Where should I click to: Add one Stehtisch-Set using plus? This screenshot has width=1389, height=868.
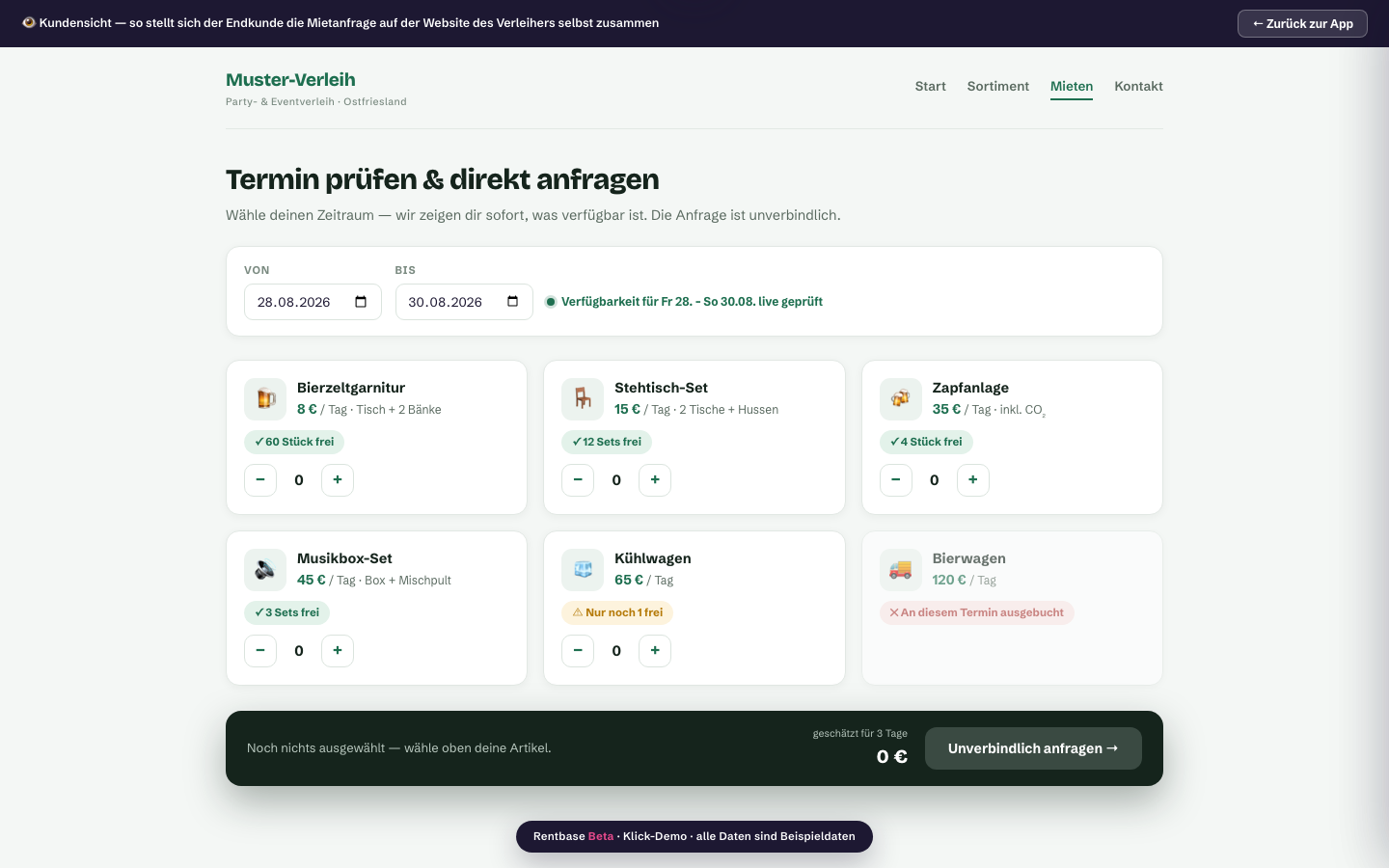coord(655,480)
